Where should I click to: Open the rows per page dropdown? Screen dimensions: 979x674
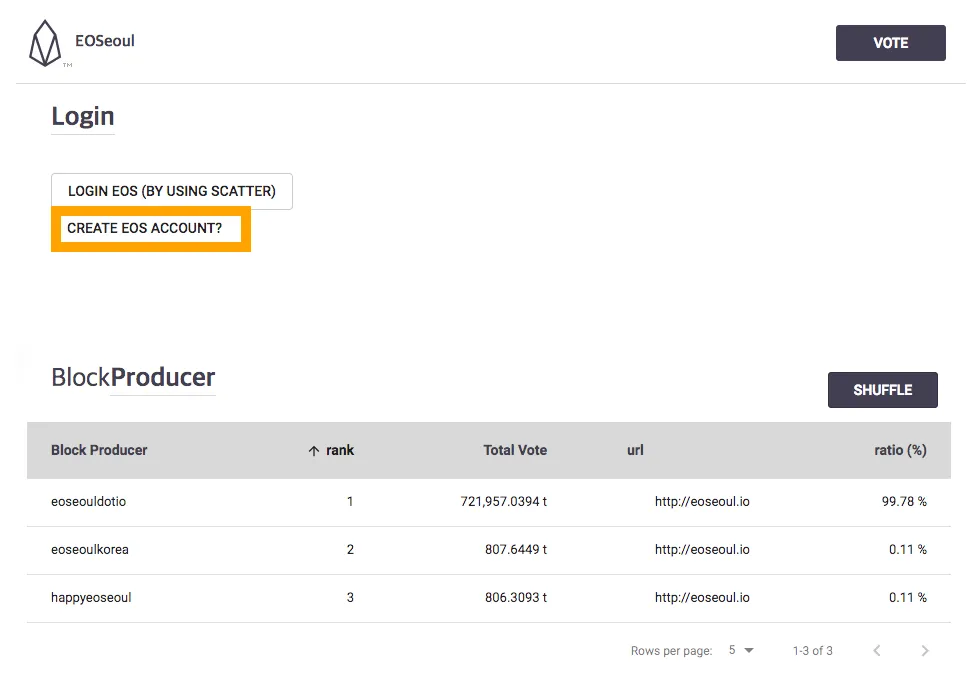click(x=741, y=650)
